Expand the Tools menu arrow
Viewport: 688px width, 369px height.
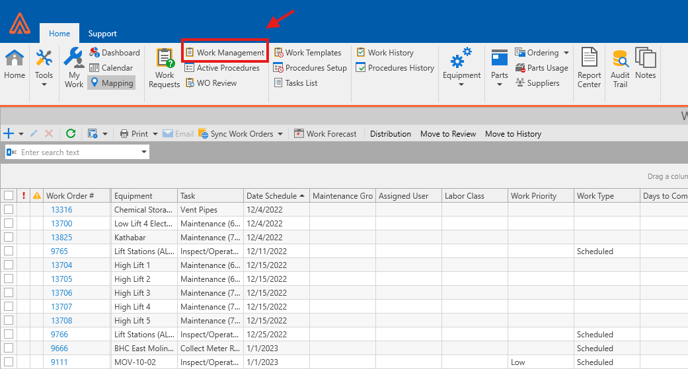44,85
